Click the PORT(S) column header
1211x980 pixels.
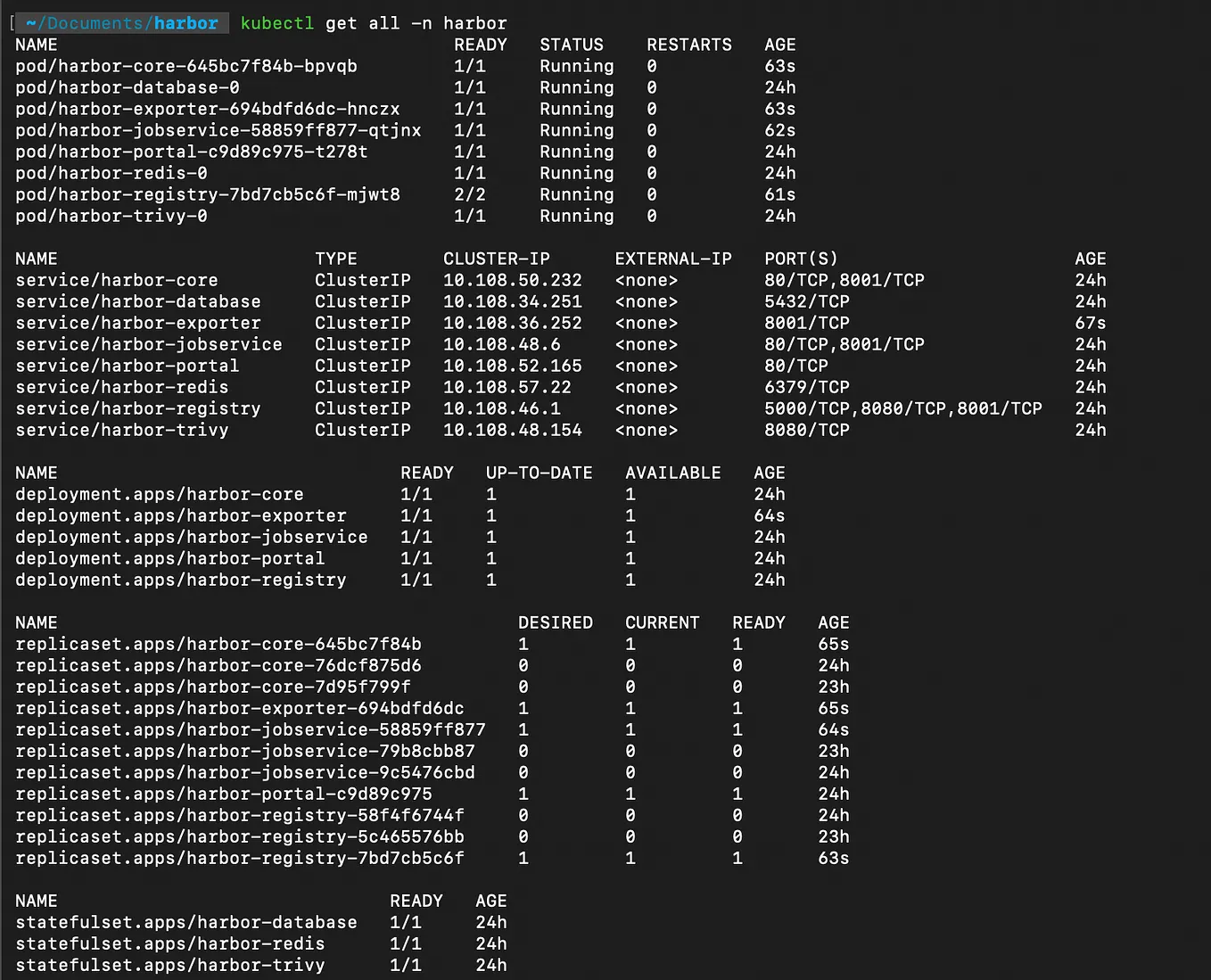tap(802, 259)
